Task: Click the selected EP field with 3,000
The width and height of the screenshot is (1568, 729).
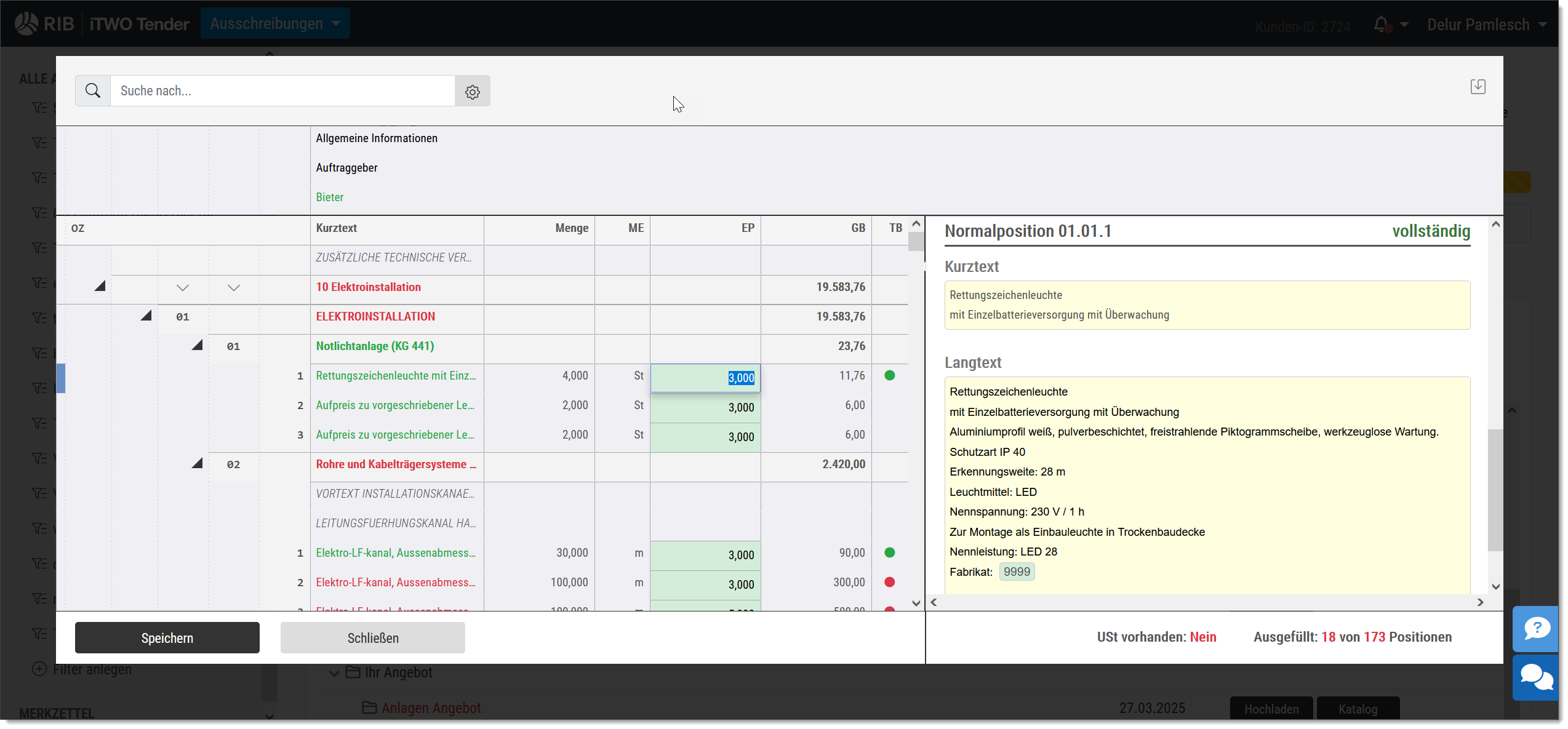Action: pyautogui.click(x=705, y=378)
